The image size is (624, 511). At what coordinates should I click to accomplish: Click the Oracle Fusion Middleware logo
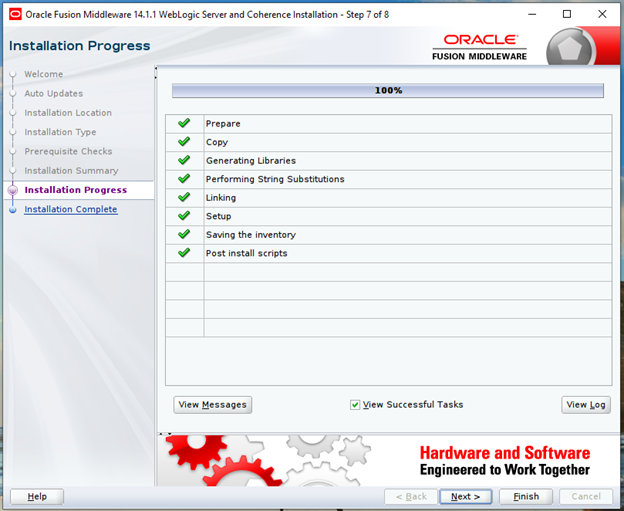pos(480,47)
